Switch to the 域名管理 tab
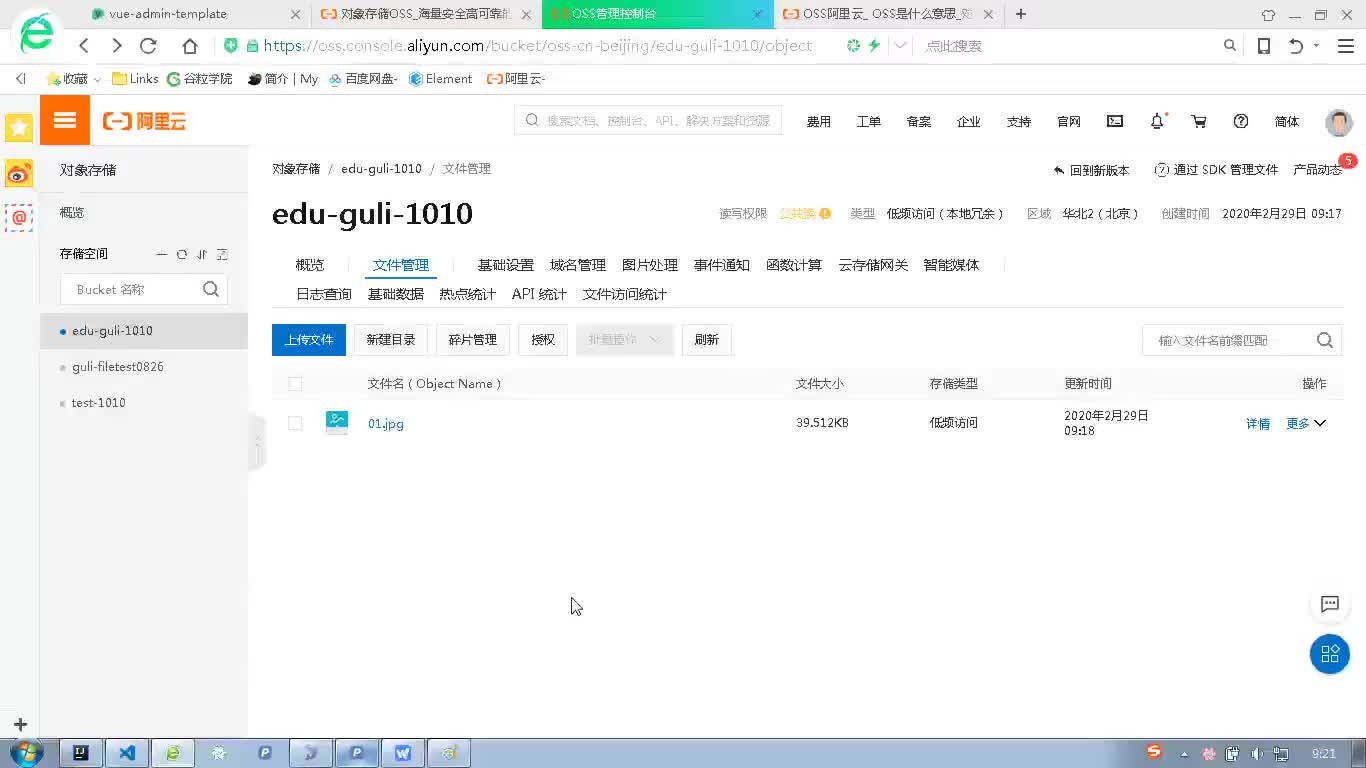 (x=578, y=265)
